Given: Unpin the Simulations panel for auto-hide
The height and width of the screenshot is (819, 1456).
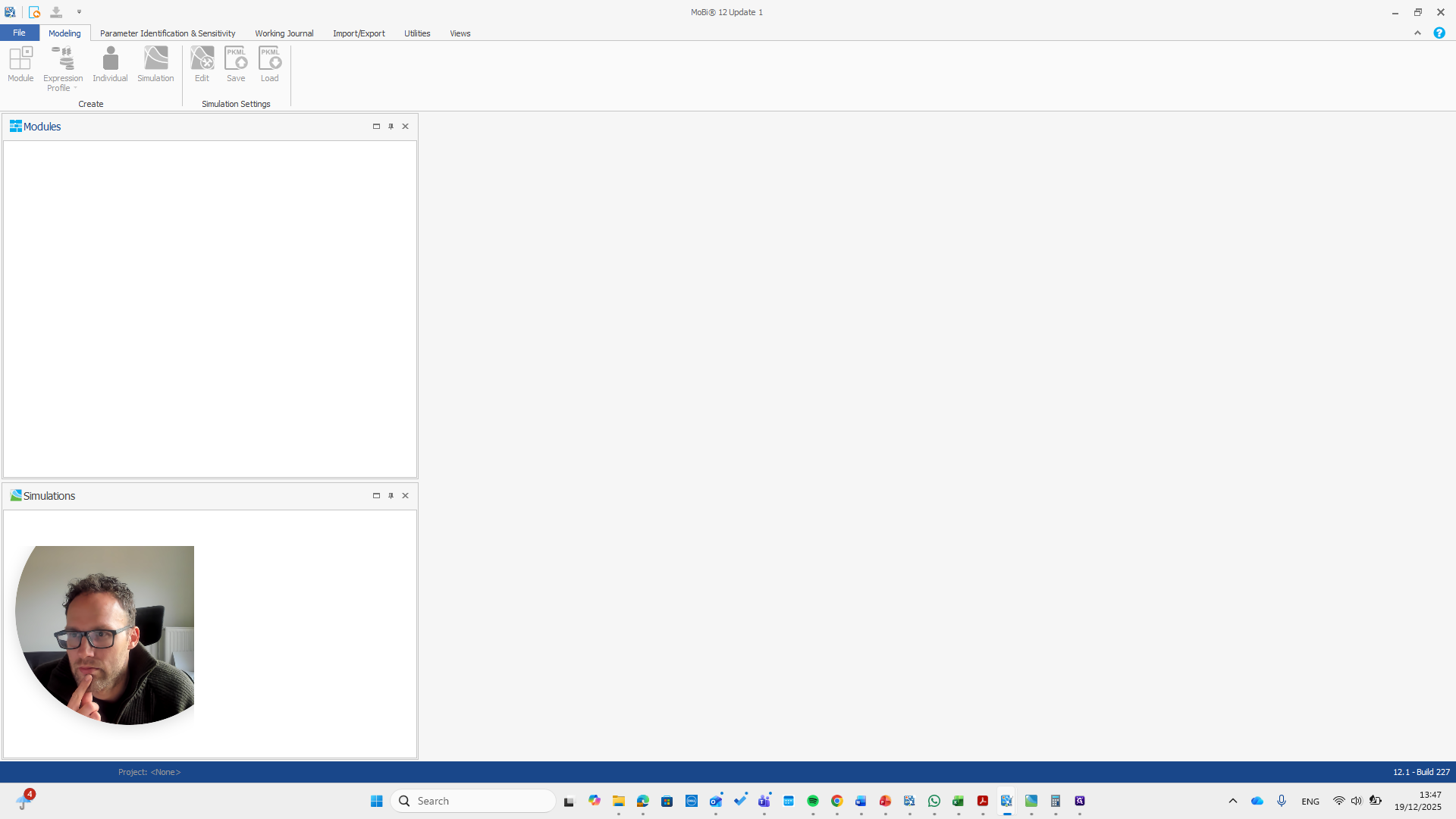Looking at the screenshot, I should 391,495.
